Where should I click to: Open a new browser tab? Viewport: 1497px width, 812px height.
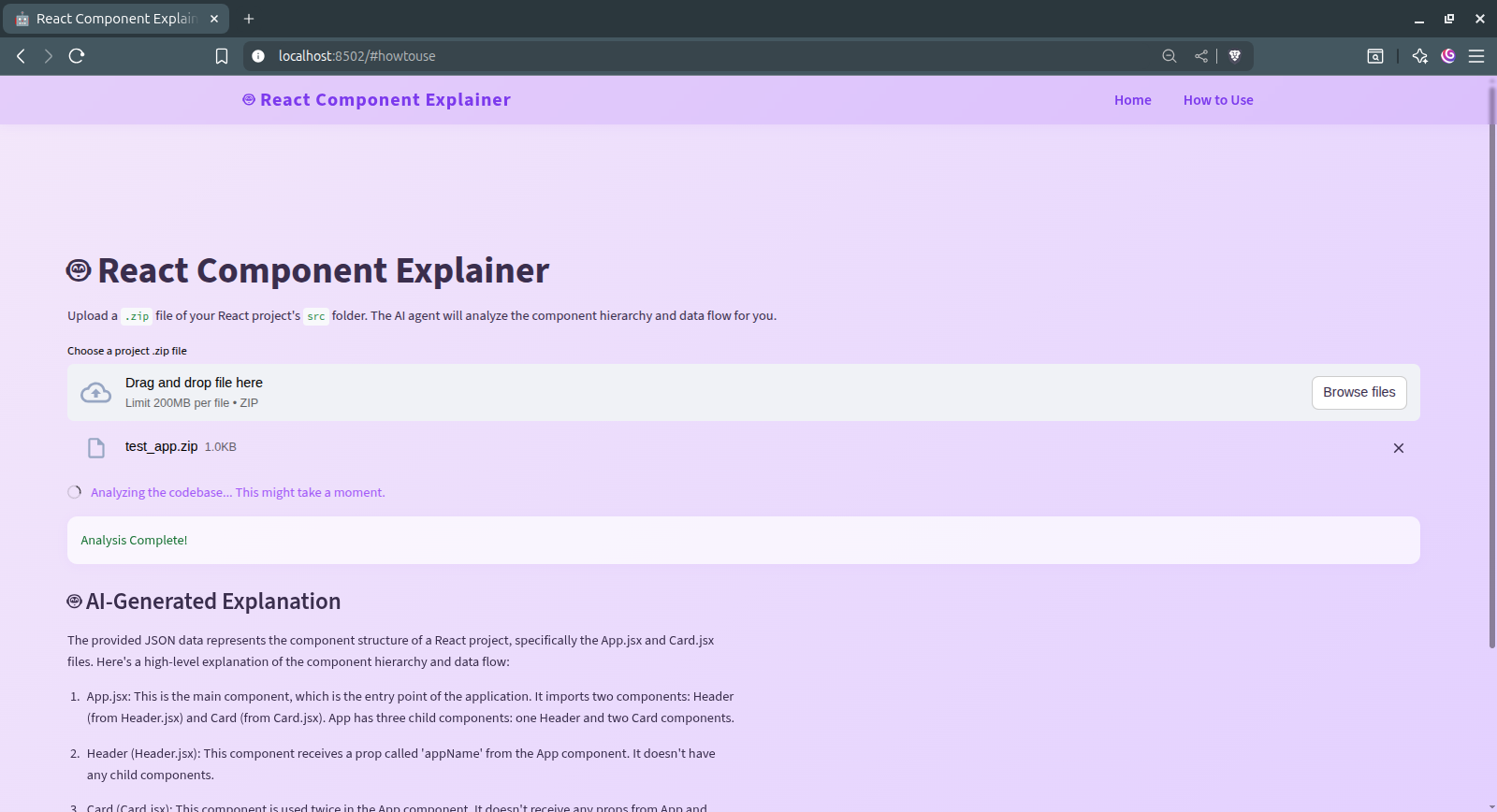tap(249, 19)
